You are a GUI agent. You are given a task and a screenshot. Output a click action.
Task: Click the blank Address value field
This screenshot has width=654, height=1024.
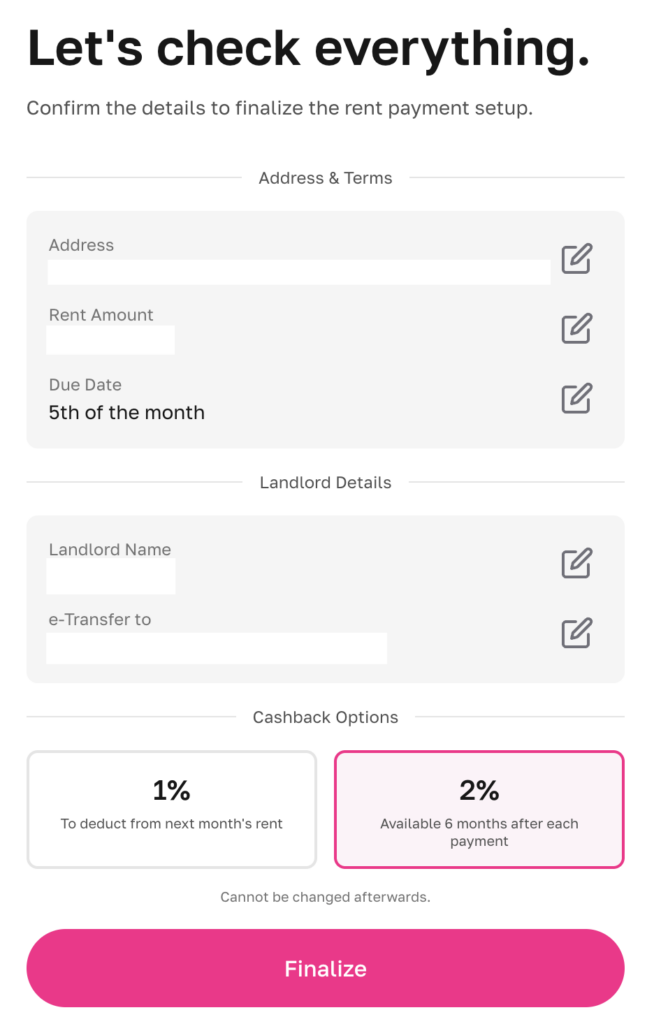click(x=299, y=272)
